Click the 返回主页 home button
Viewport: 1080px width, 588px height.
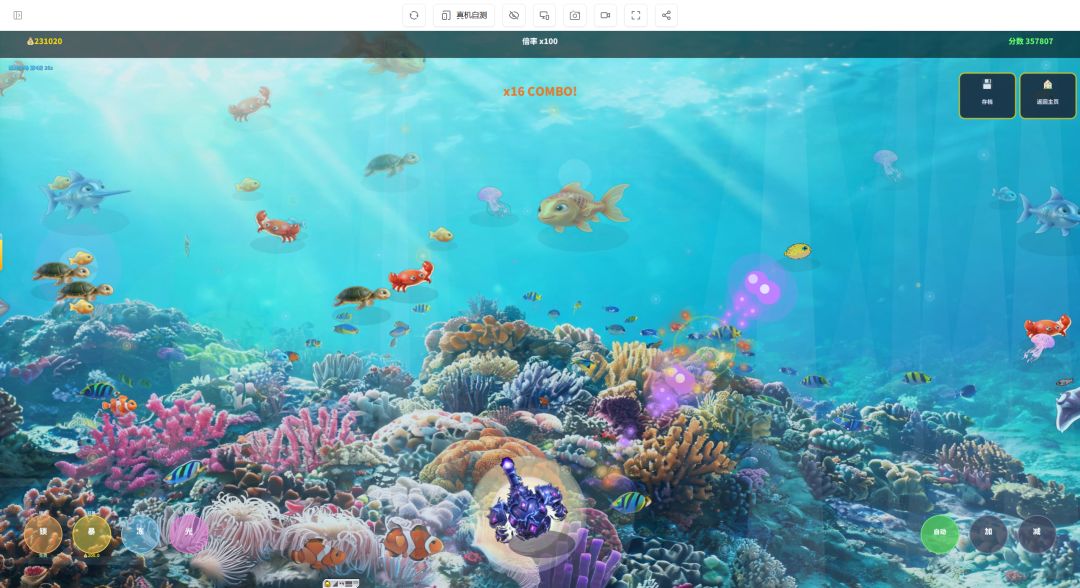pyautogui.click(x=1048, y=96)
